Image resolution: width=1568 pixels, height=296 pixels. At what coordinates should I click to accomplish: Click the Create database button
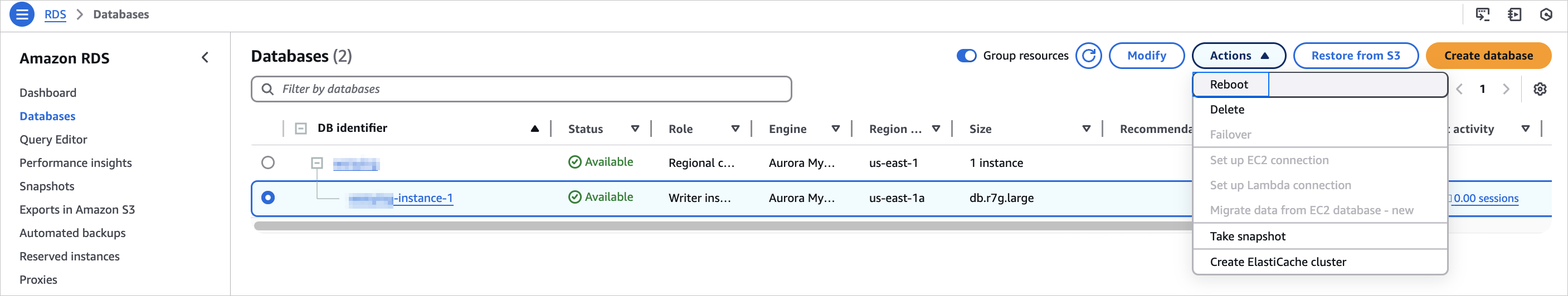tap(1488, 56)
